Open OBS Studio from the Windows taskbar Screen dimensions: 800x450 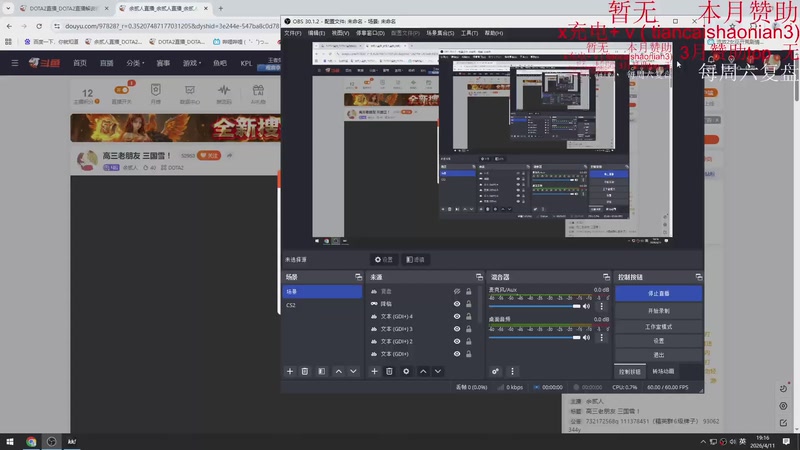[52, 441]
